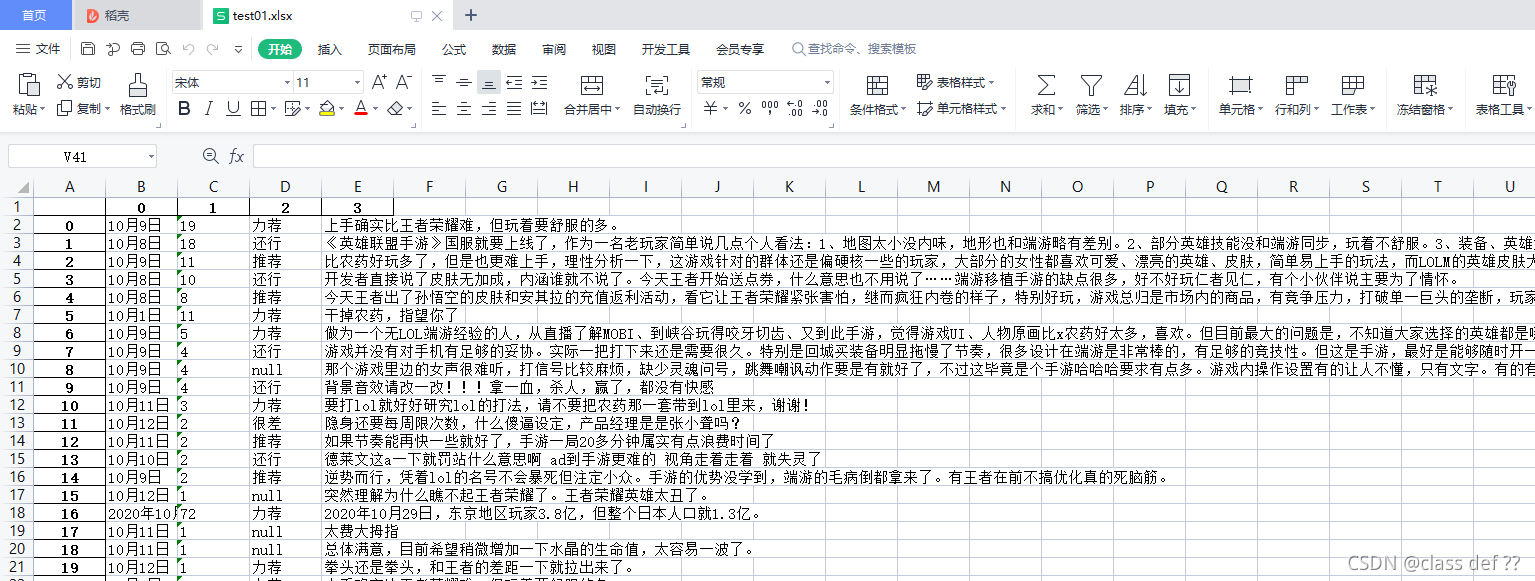This screenshot has height=581, width=1535.
Task: Click the Redo arrow icon
Action: point(212,49)
